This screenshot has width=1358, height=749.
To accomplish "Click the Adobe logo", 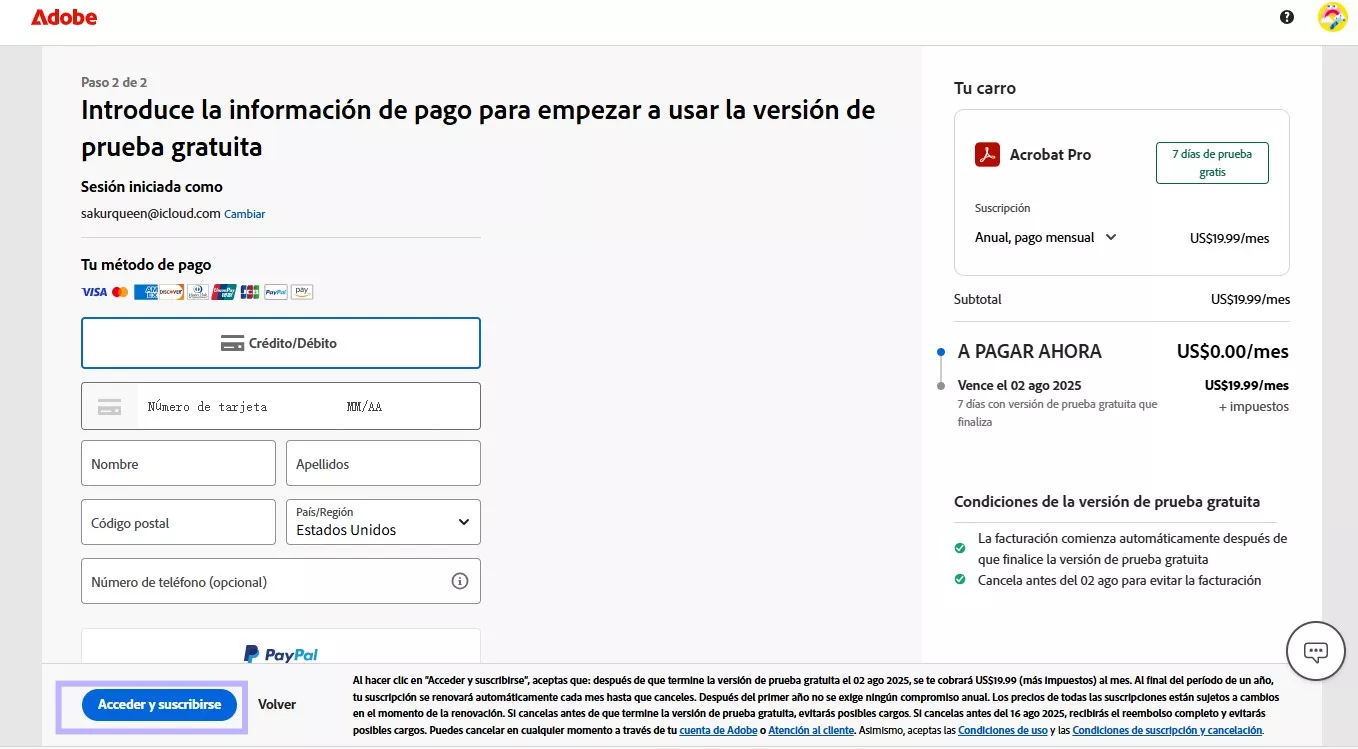I will coord(64,17).
